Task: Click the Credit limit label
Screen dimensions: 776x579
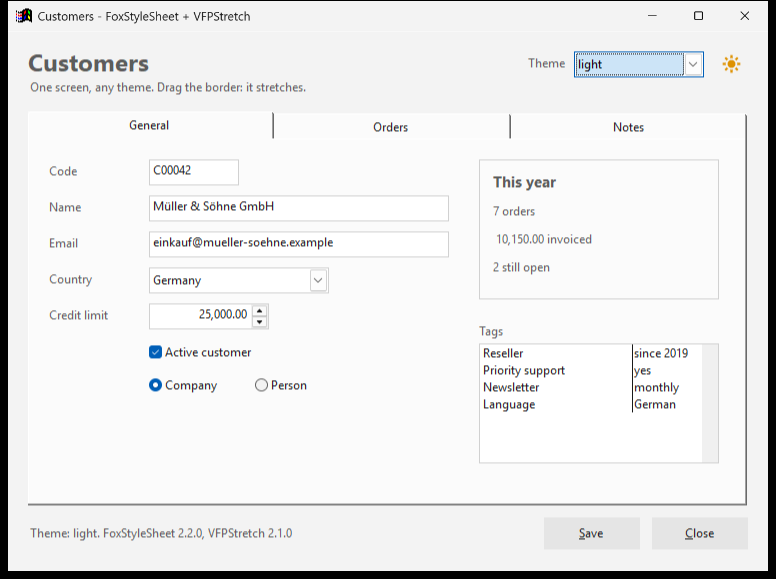Action: [78, 315]
